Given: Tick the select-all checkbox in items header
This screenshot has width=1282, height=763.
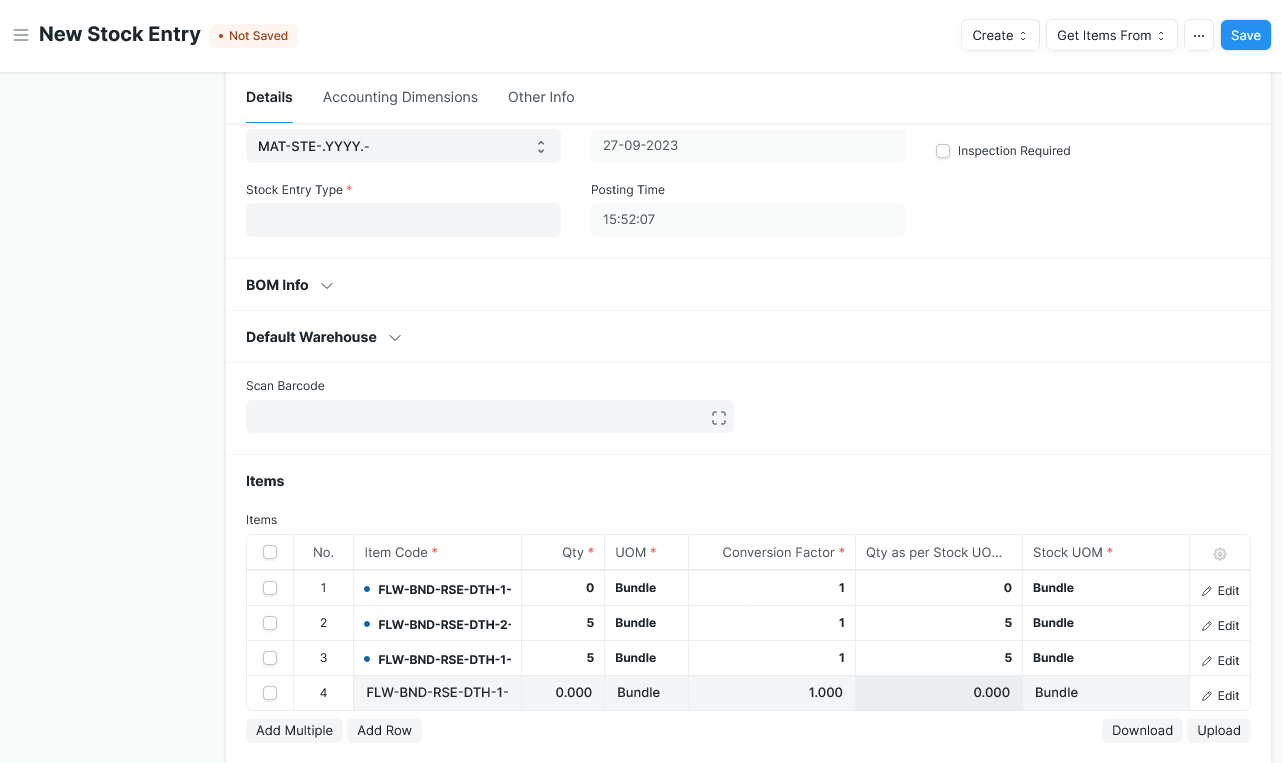Looking at the screenshot, I should 270,552.
